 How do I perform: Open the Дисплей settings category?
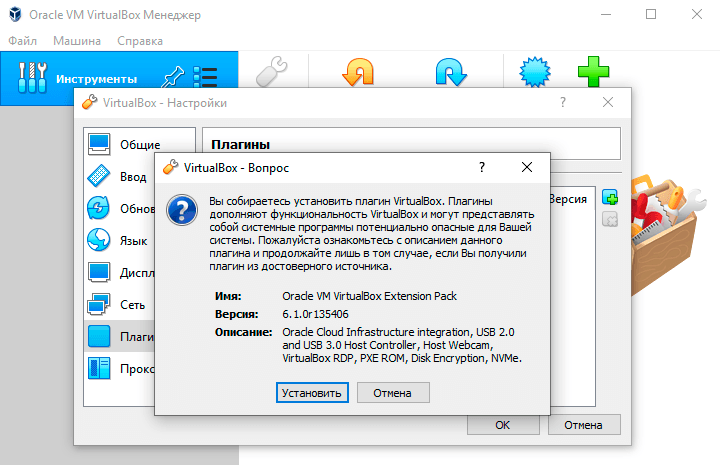pyautogui.click(x=120, y=273)
